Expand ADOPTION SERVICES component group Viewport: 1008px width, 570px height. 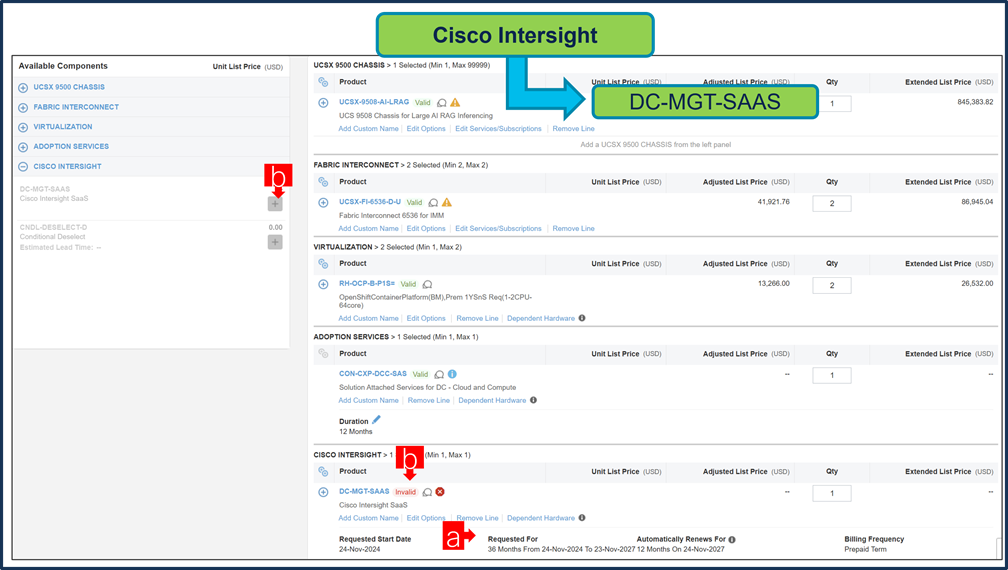23,147
